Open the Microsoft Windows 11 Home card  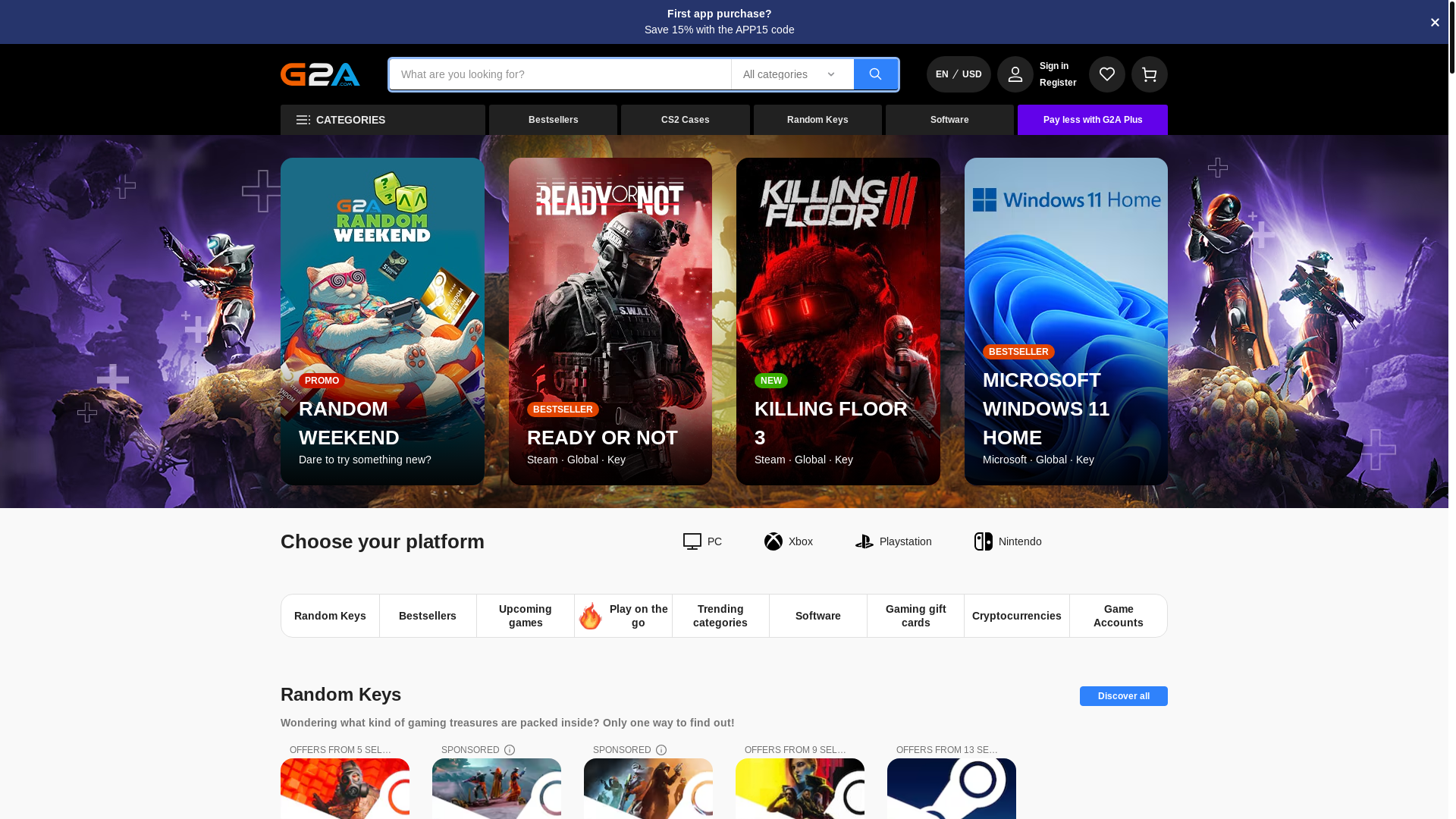point(1066,322)
